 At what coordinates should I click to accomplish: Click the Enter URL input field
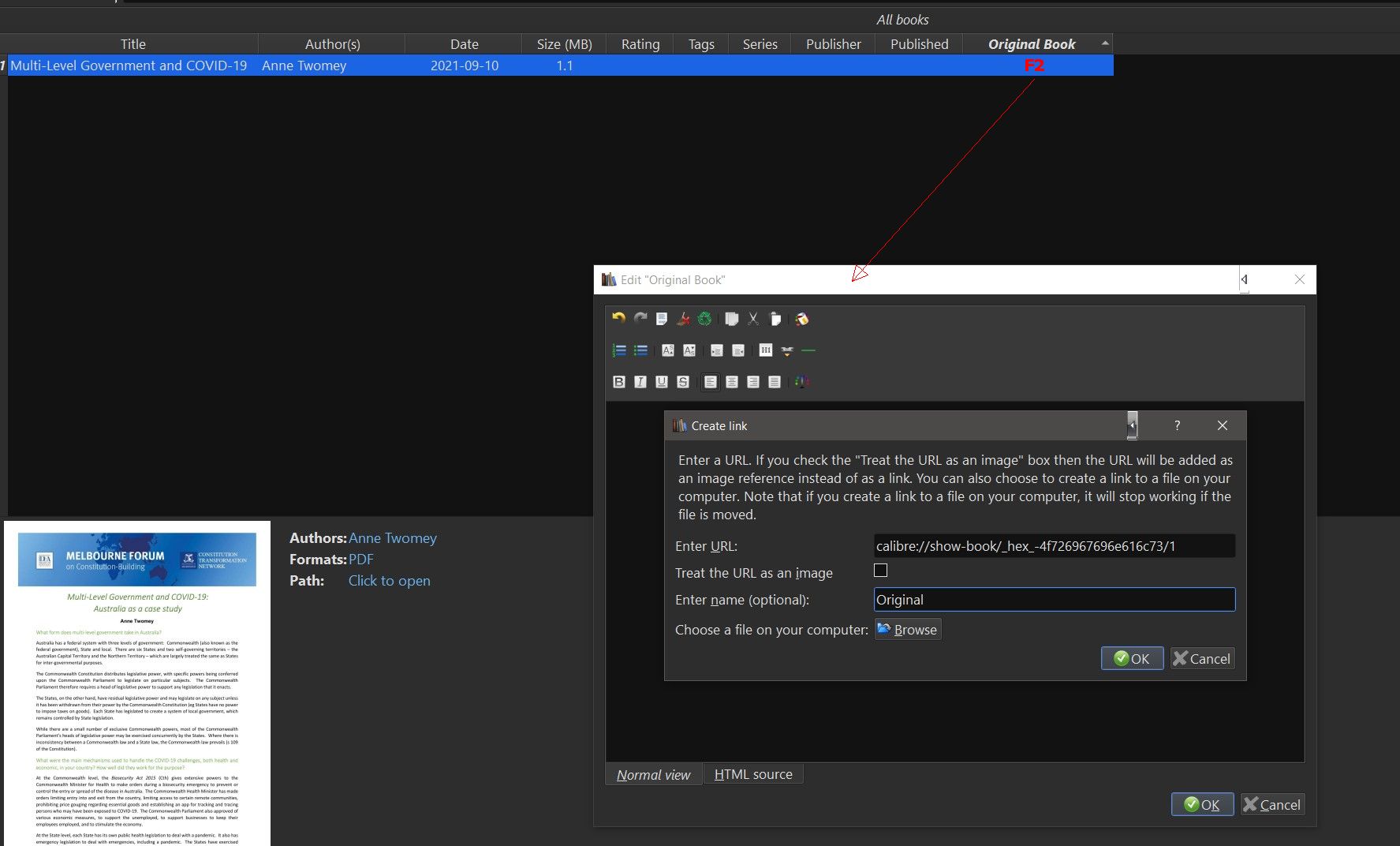click(1055, 546)
